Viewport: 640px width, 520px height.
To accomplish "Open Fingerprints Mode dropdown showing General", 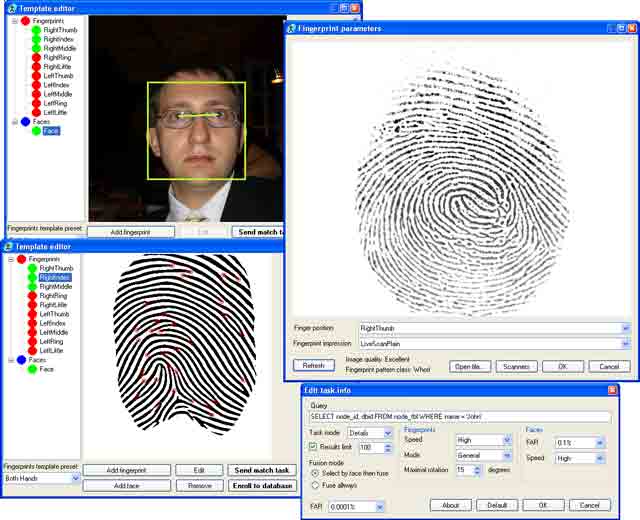I will (x=507, y=455).
